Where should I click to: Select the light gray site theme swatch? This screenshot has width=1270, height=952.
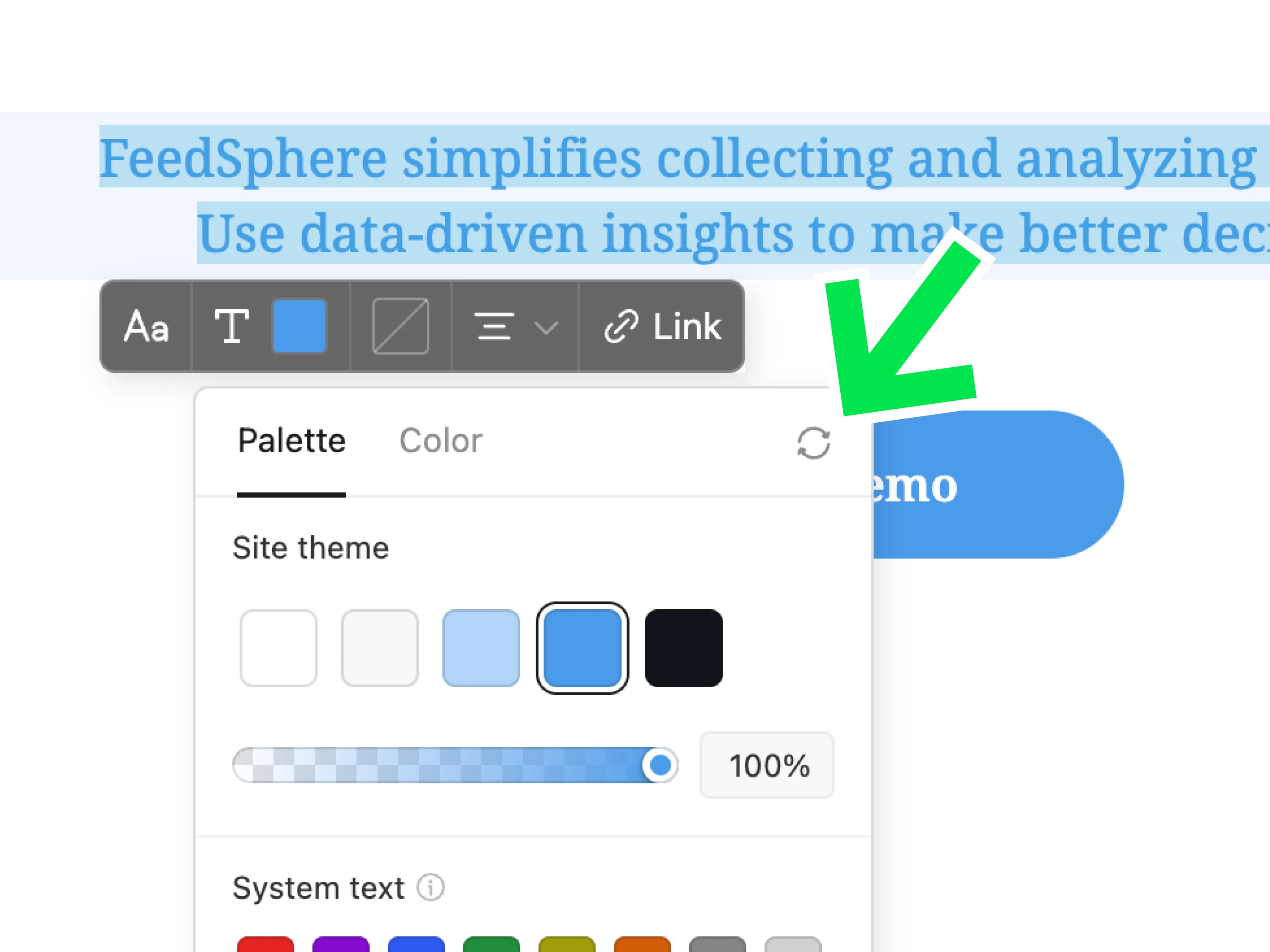380,648
